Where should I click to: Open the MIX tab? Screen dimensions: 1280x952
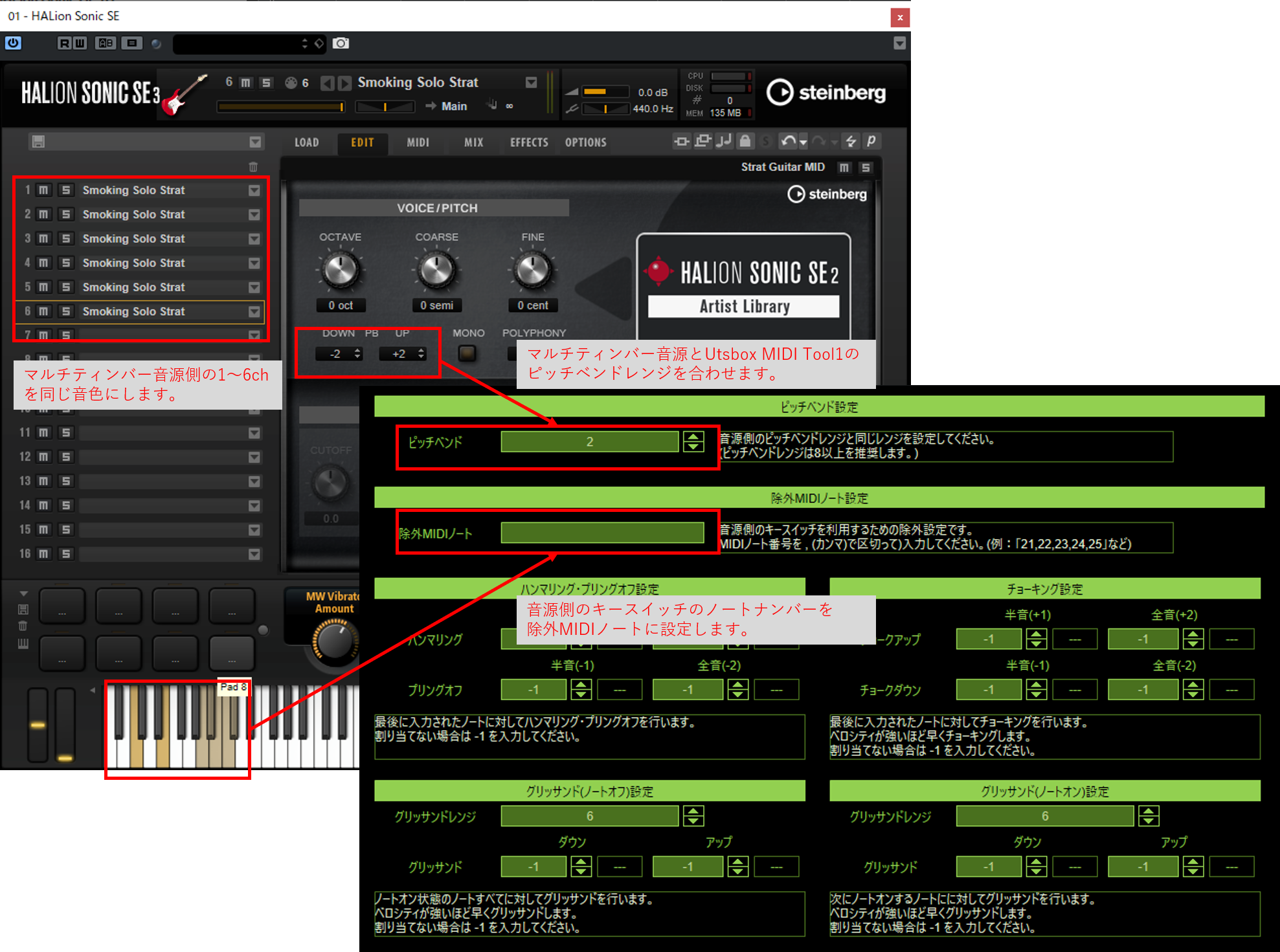[474, 142]
